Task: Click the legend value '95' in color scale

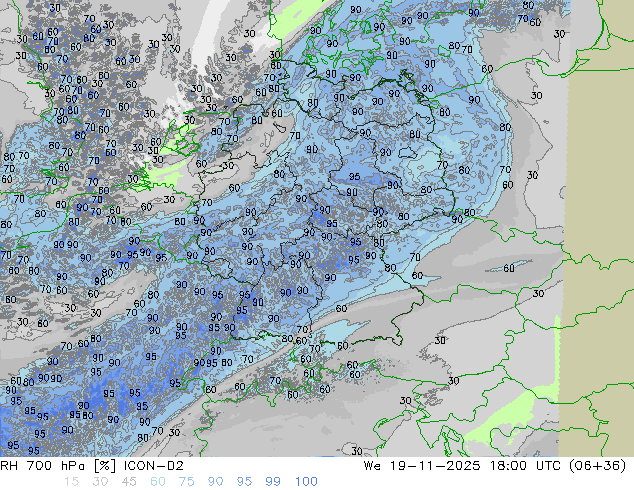Action: pyautogui.click(x=244, y=482)
